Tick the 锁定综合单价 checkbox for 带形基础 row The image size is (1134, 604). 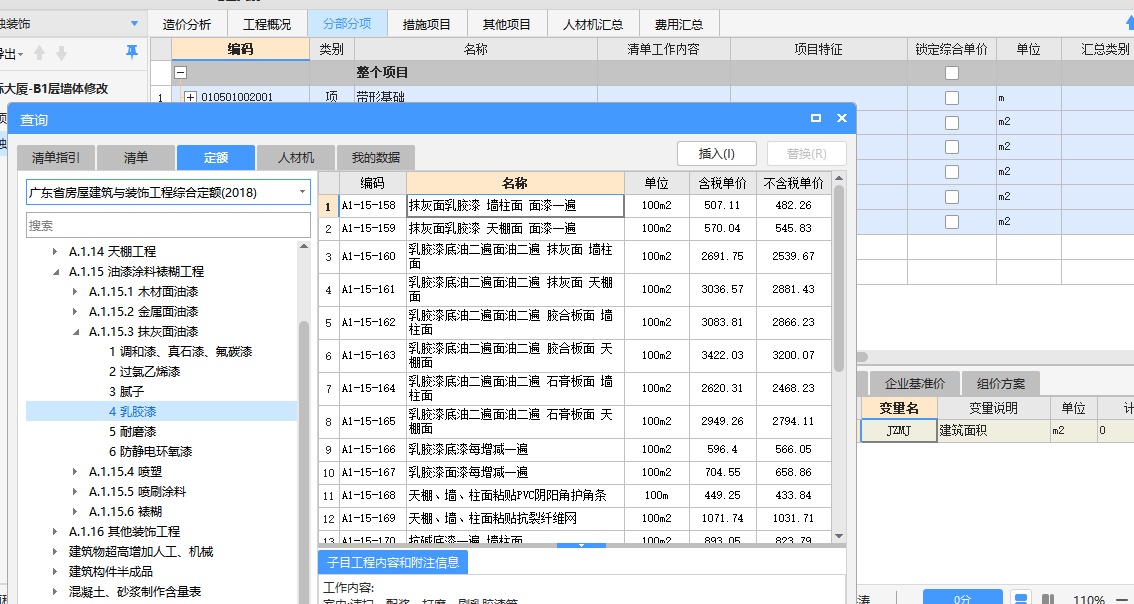click(x=952, y=98)
